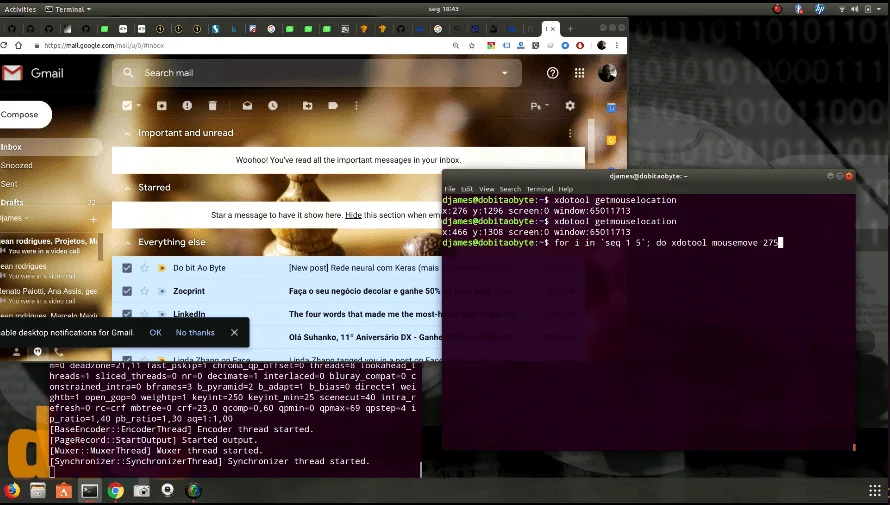Open terminal File menu
Viewport: 890px width, 505px height.
450,189
